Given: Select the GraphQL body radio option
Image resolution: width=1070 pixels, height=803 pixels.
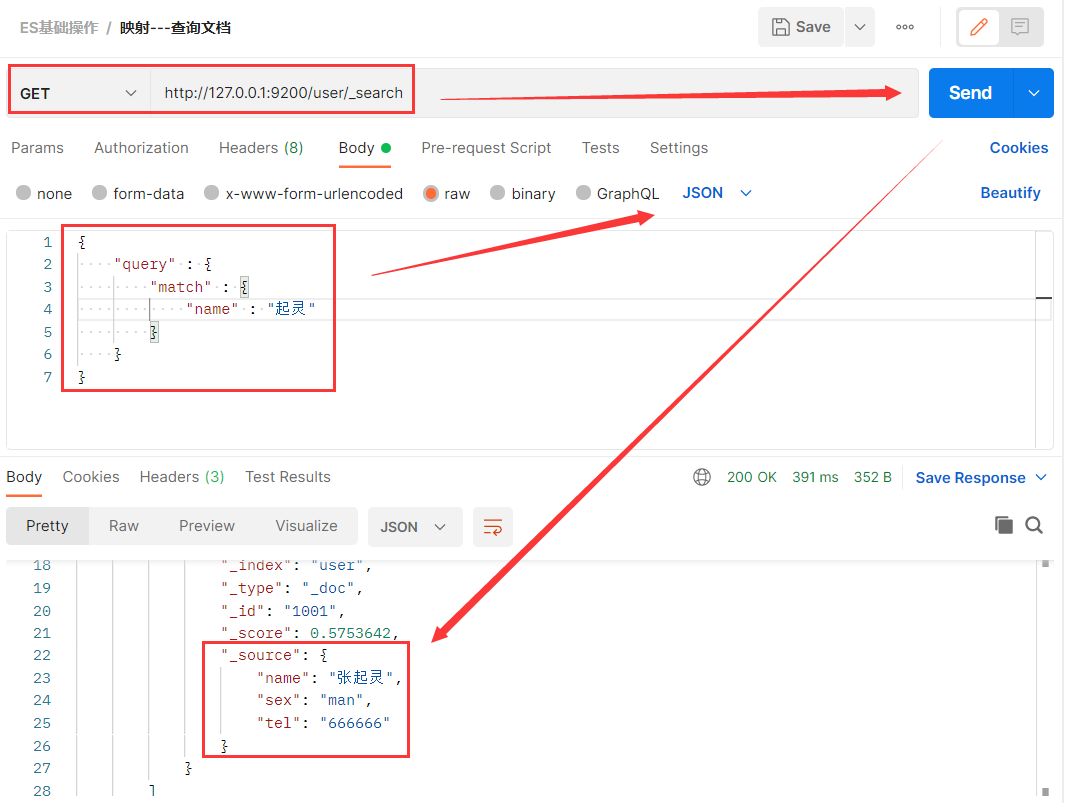Looking at the screenshot, I should coord(583,193).
